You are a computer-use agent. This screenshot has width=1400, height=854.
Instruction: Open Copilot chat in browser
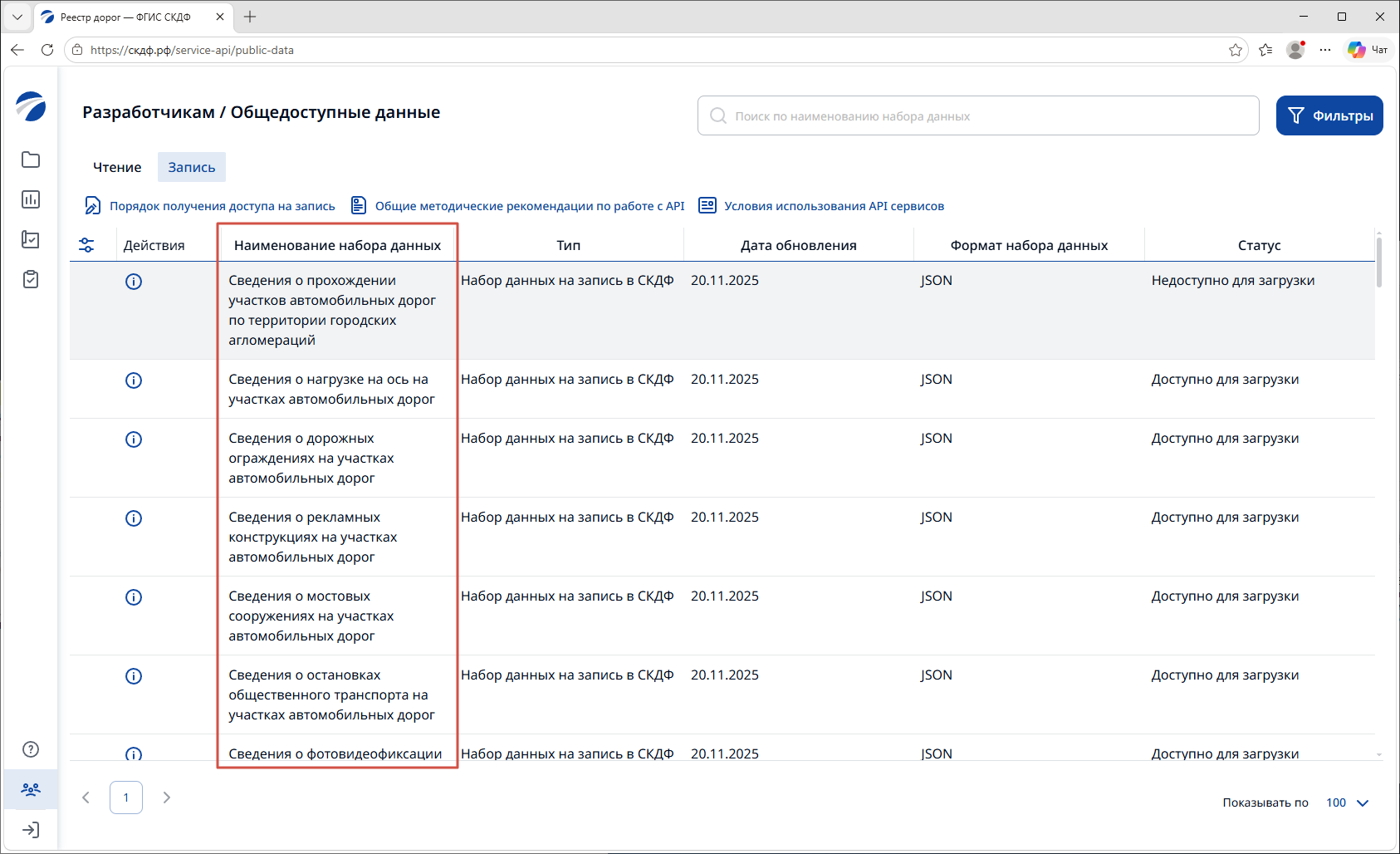click(x=1368, y=50)
